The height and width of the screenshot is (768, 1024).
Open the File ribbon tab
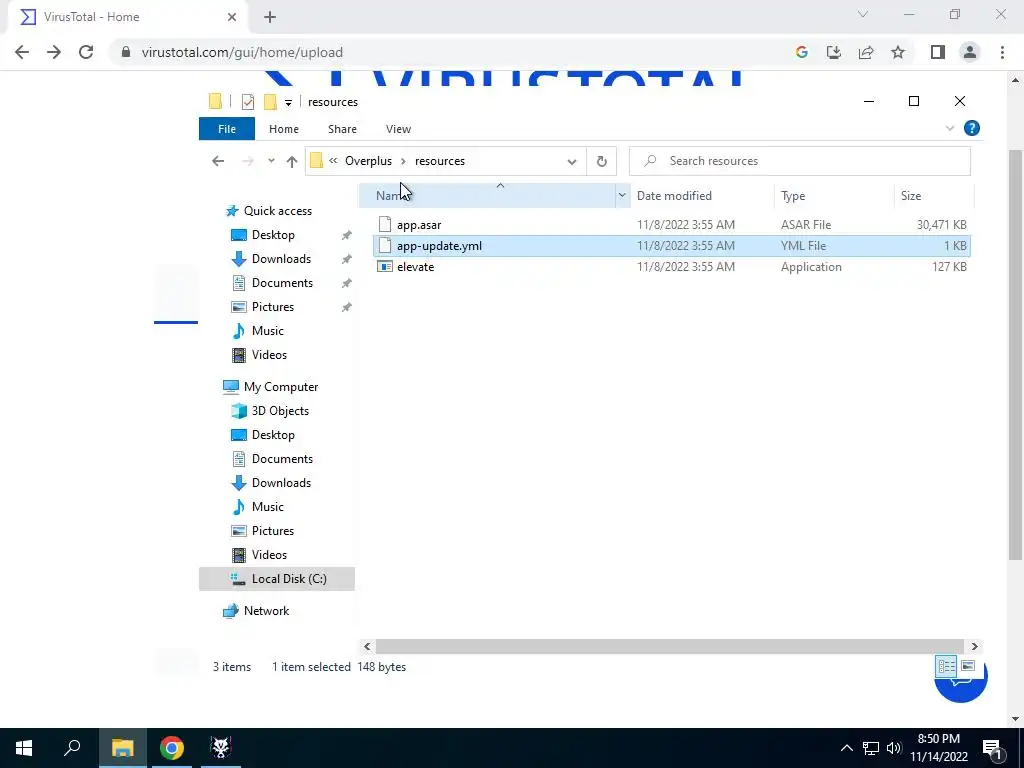[x=227, y=129]
